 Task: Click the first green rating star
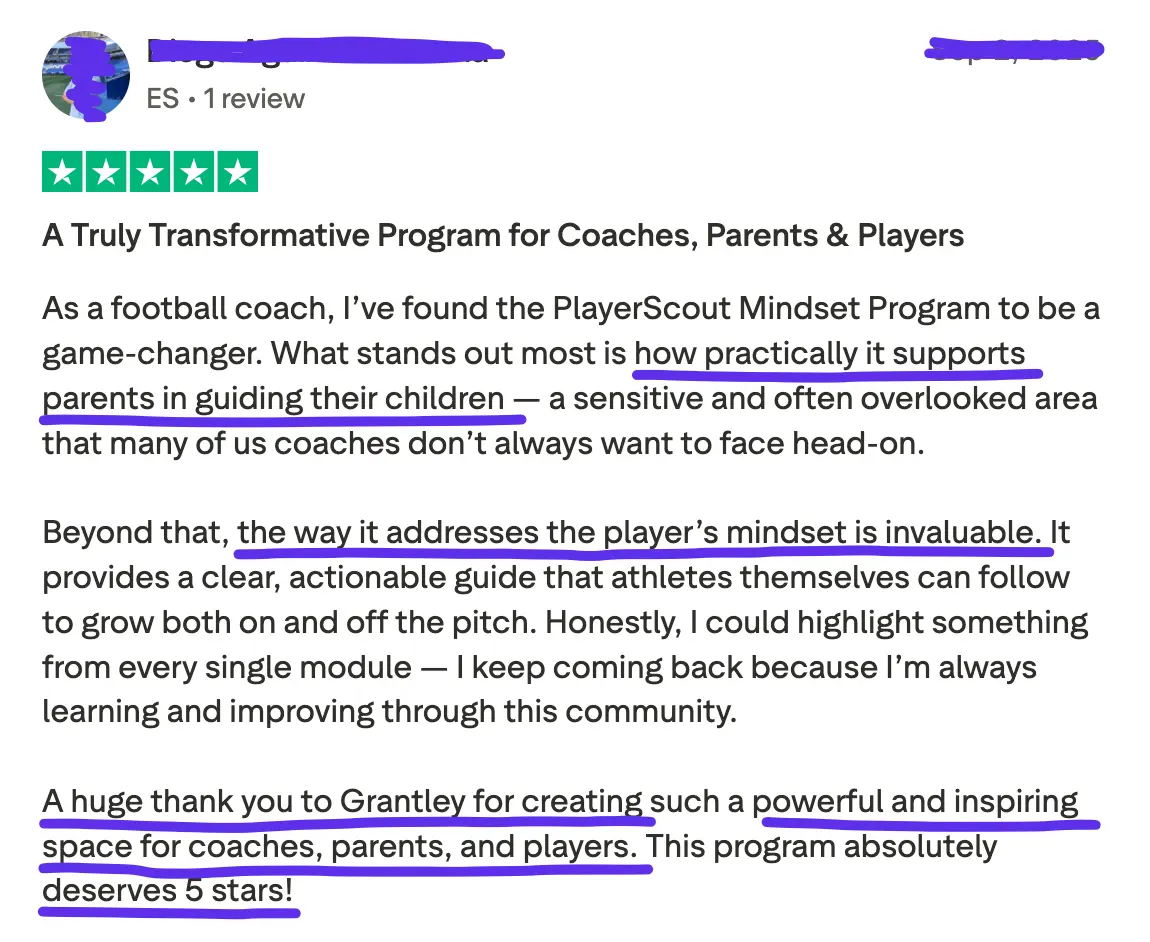(63, 172)
